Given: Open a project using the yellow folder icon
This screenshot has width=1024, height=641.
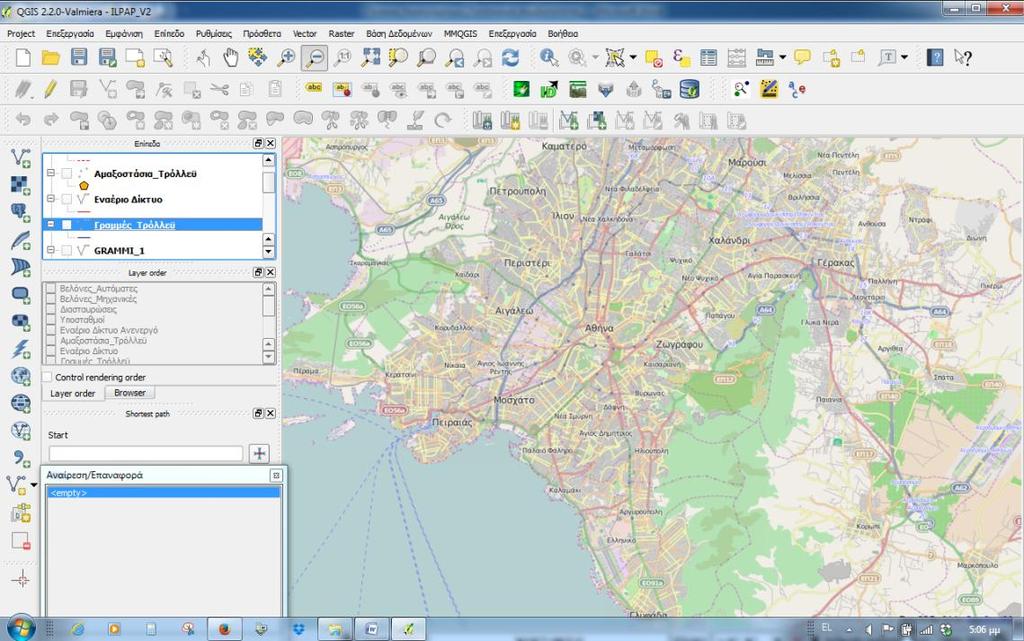Looking at the screenshot, I should pos(50,58).
